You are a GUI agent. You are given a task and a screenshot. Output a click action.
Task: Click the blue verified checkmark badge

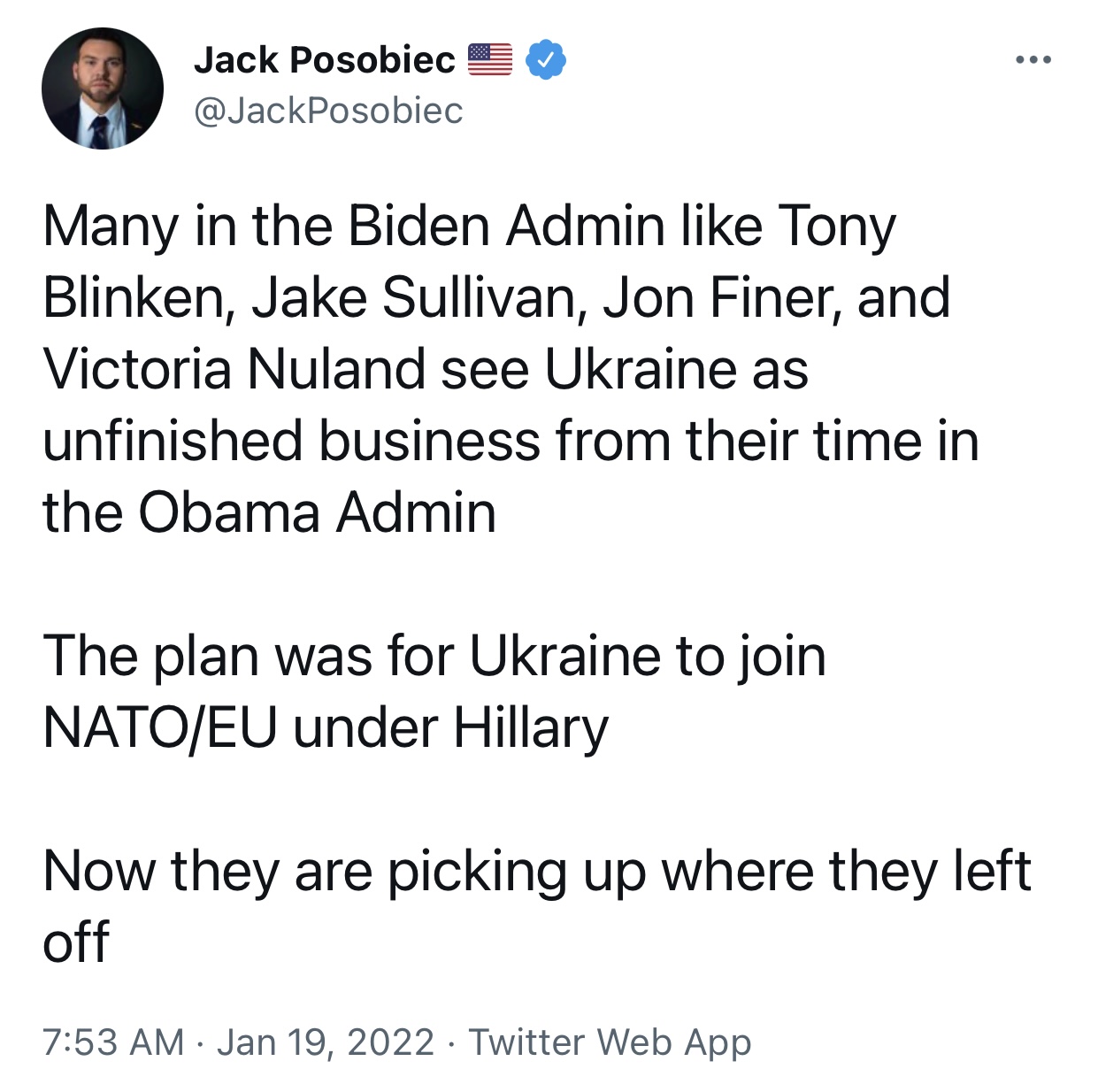(x=547, y=60)
